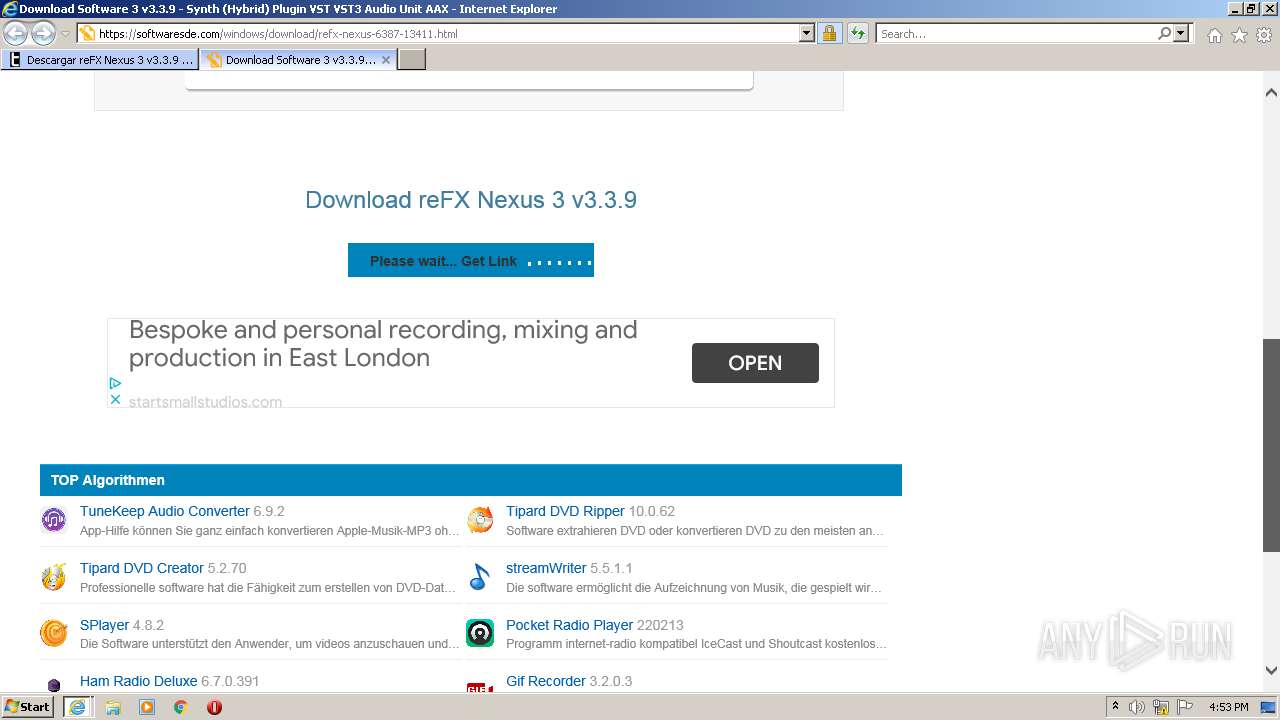Open Favorites star icon
Image resolution: width=1280 pixels, height=720 pixels.
(x=1239, y=35)
